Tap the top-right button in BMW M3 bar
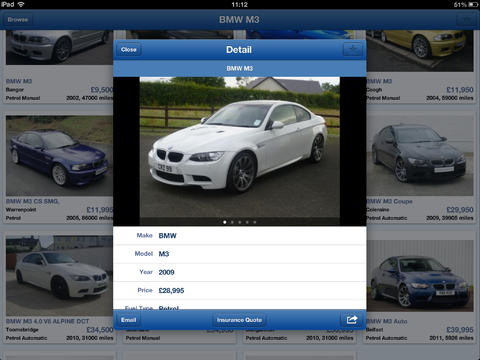The height and width of the screenshot is (360, 480). coord(466,20)
